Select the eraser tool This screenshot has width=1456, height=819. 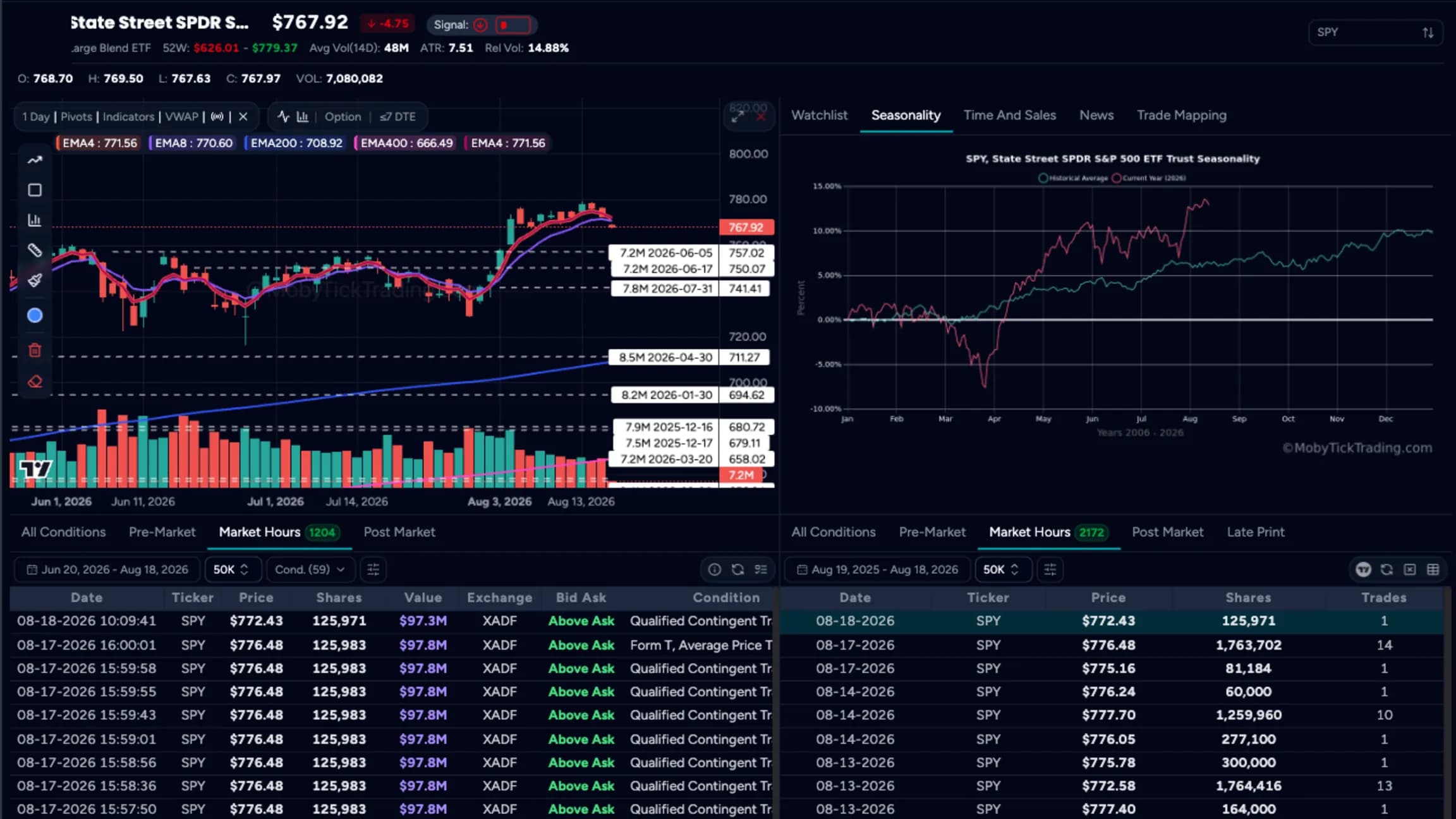[35, 382]
